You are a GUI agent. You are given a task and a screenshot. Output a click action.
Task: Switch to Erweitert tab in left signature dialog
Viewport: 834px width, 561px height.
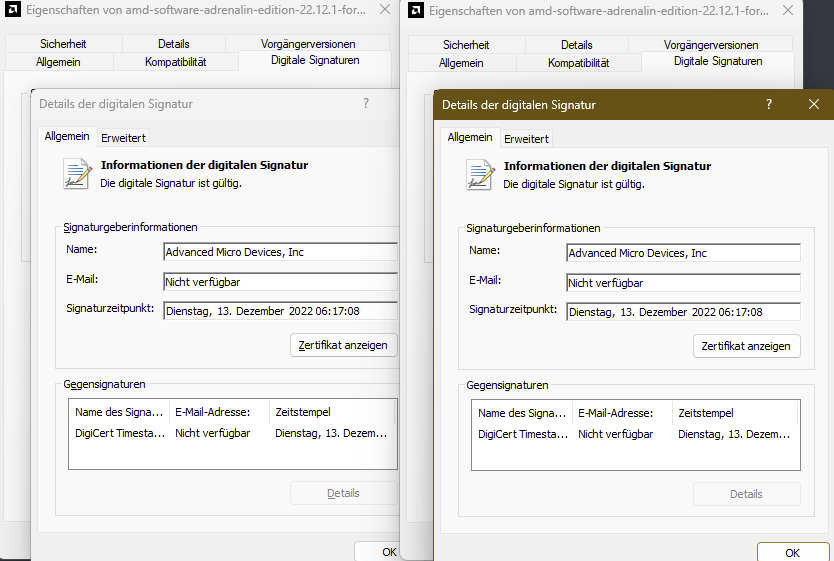tap(123, 138)
